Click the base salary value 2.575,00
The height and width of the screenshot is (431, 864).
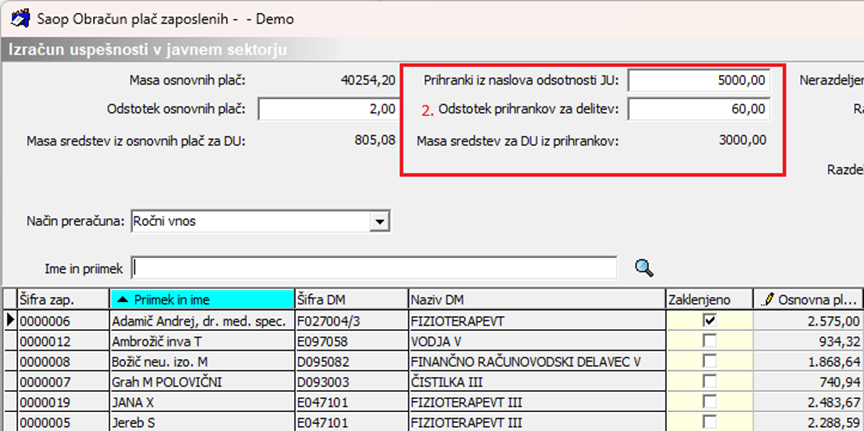(x=833, y=321)
